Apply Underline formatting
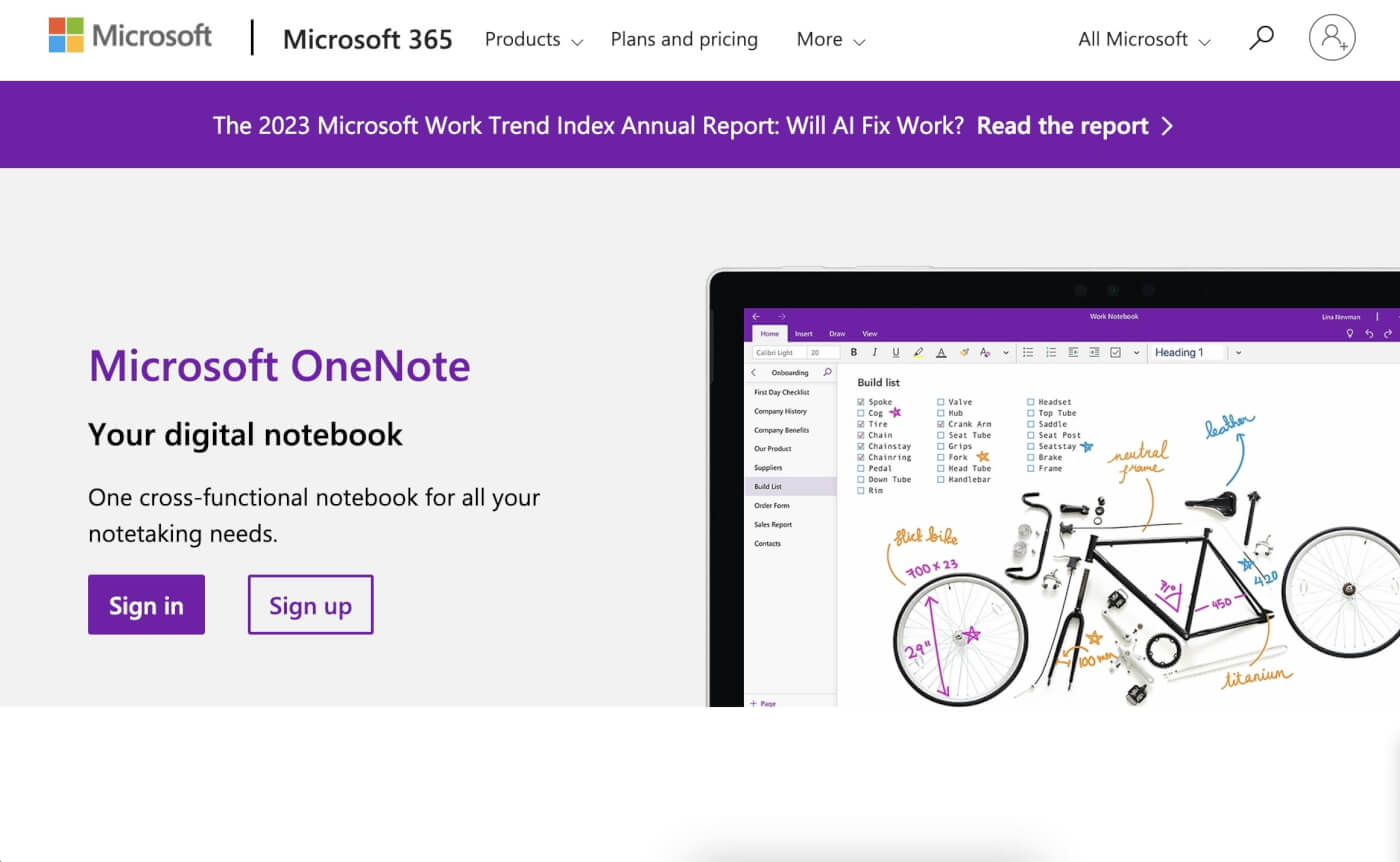The height and width of the screenshot is (862, 1400). tap(898, 352)
